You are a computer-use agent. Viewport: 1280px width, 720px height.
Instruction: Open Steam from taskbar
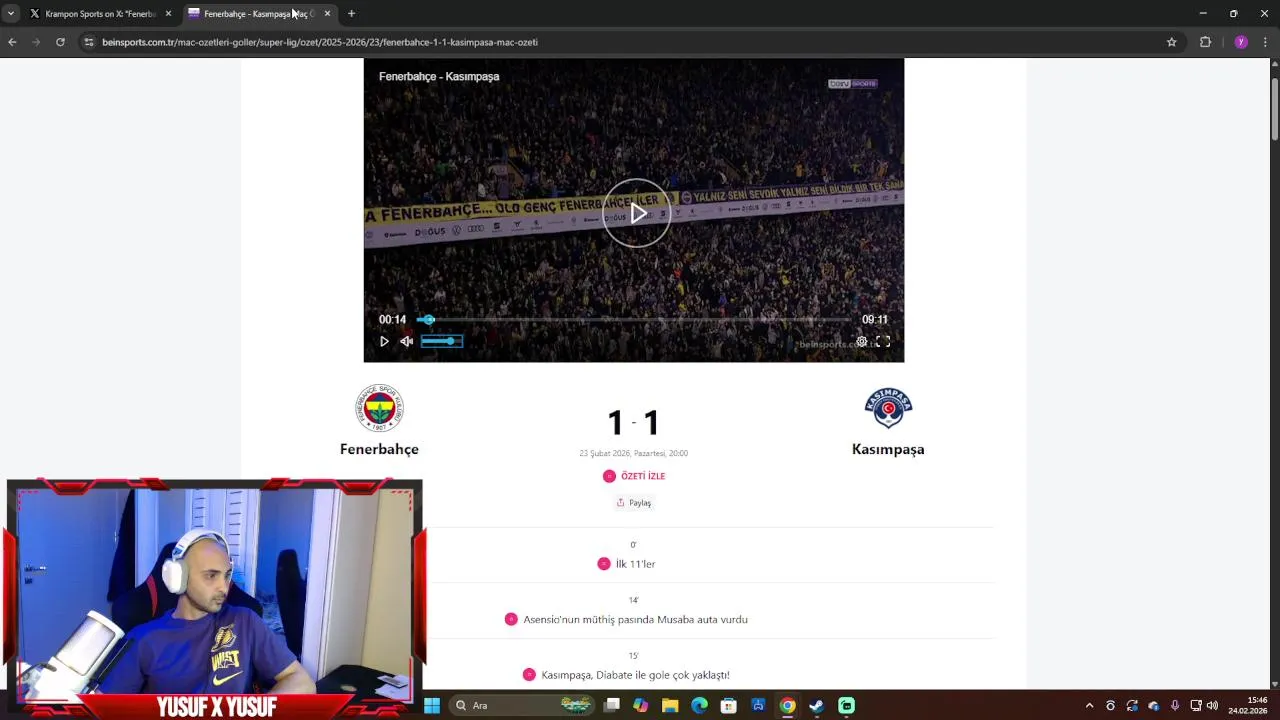tap(817, 705)
